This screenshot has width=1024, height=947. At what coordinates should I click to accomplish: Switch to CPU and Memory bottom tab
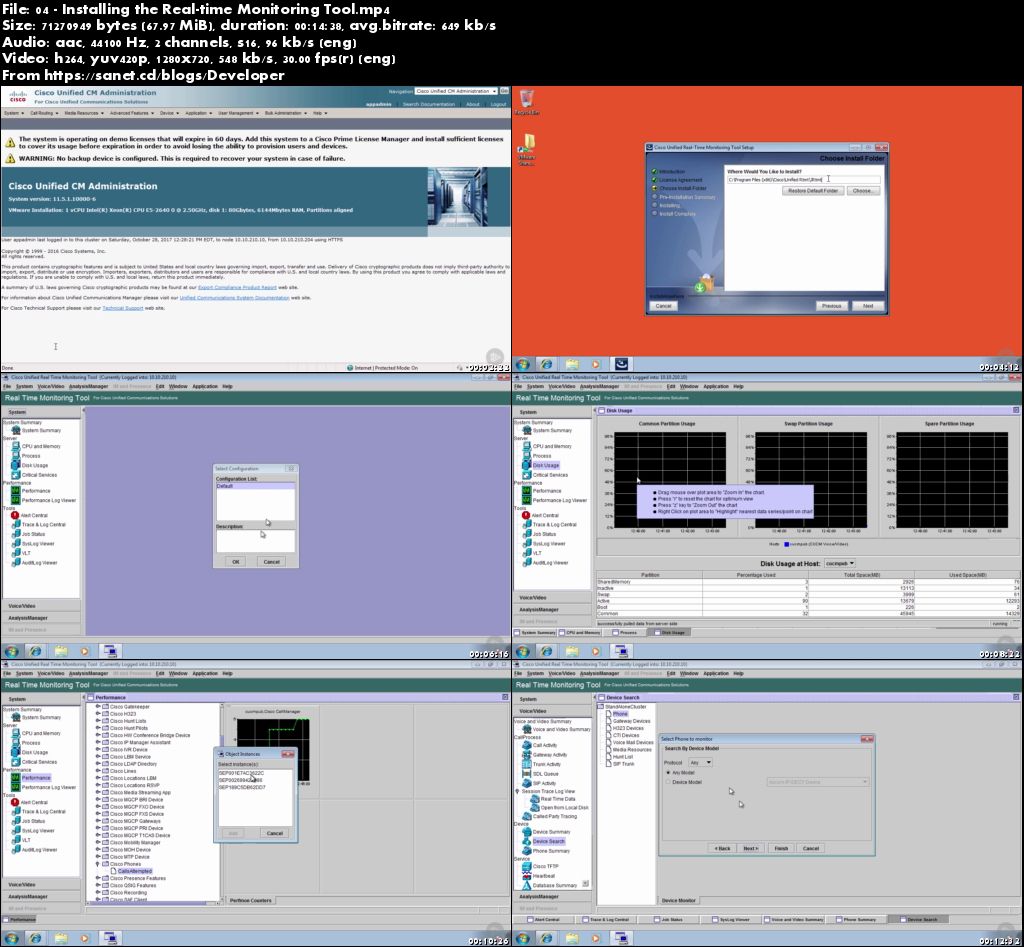[x=579, y=633]
